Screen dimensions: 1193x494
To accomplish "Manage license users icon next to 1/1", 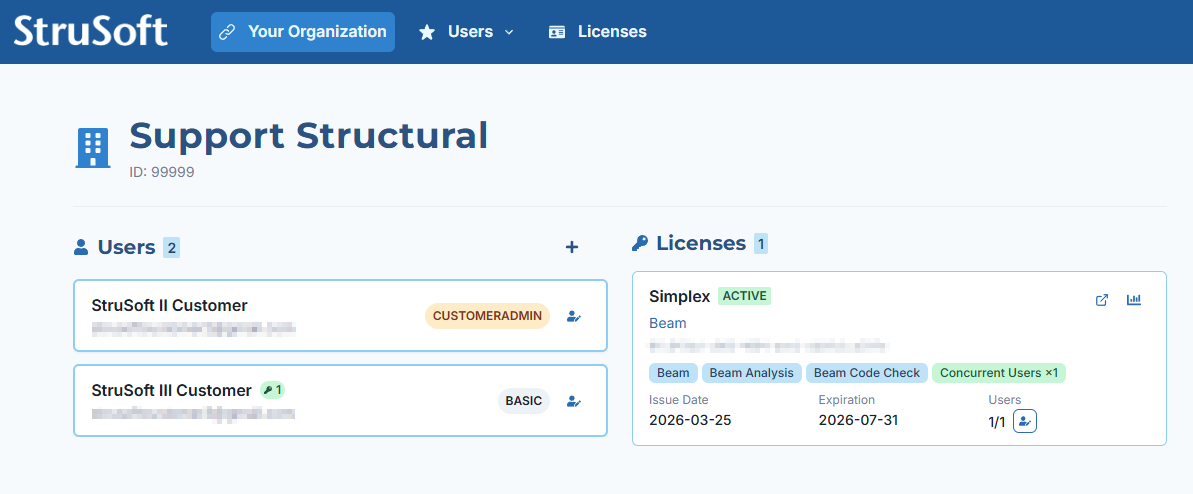I will [1025, 421].
